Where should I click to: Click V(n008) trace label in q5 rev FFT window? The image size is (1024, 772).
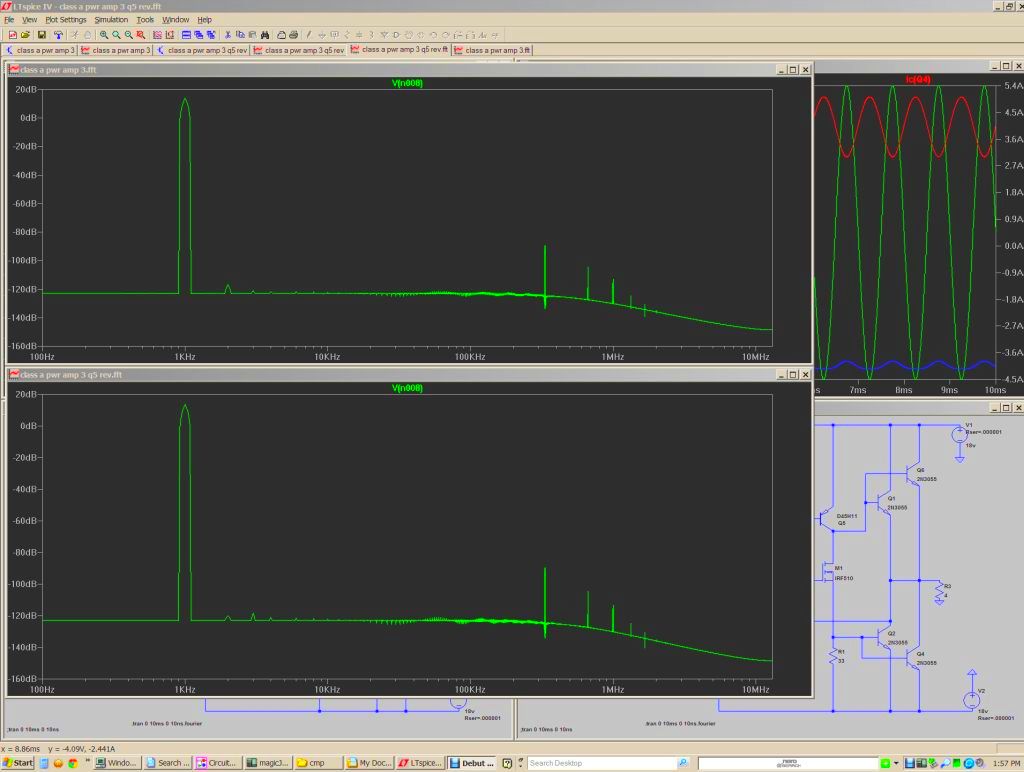(x=407, y=388)
